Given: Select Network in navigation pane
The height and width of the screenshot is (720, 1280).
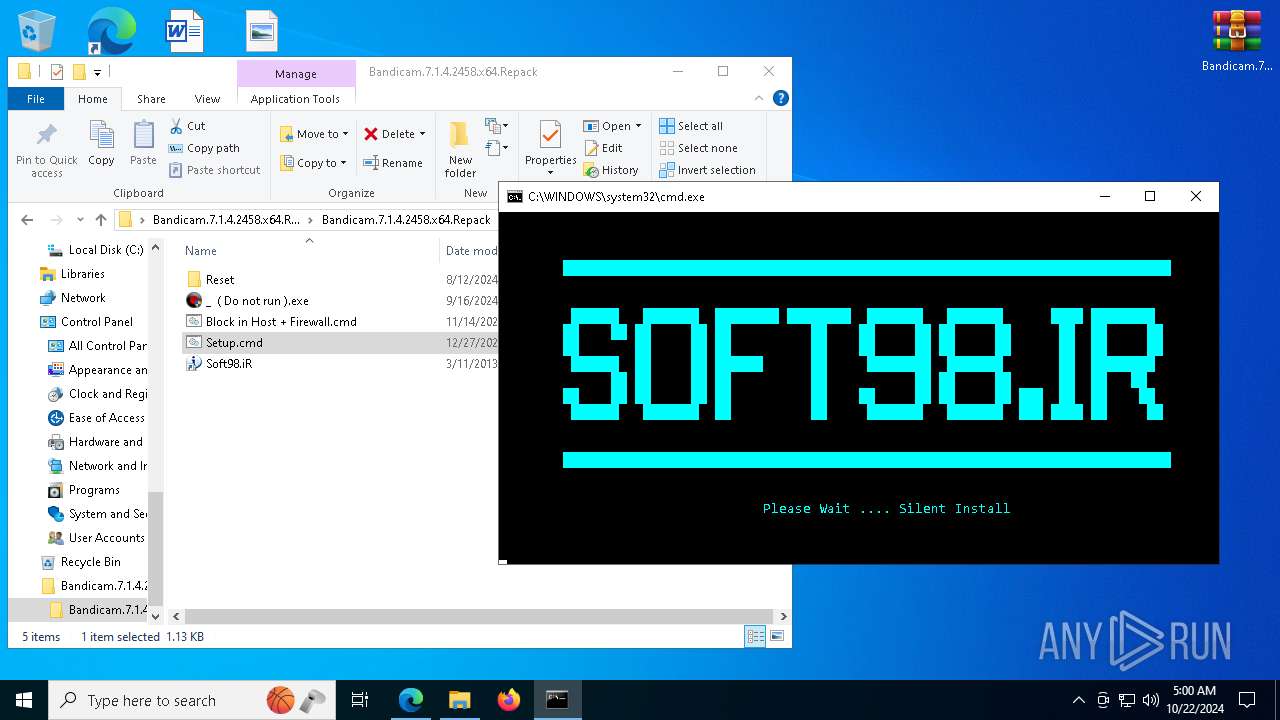Looking at the screenshot, I should pos(72,298).
